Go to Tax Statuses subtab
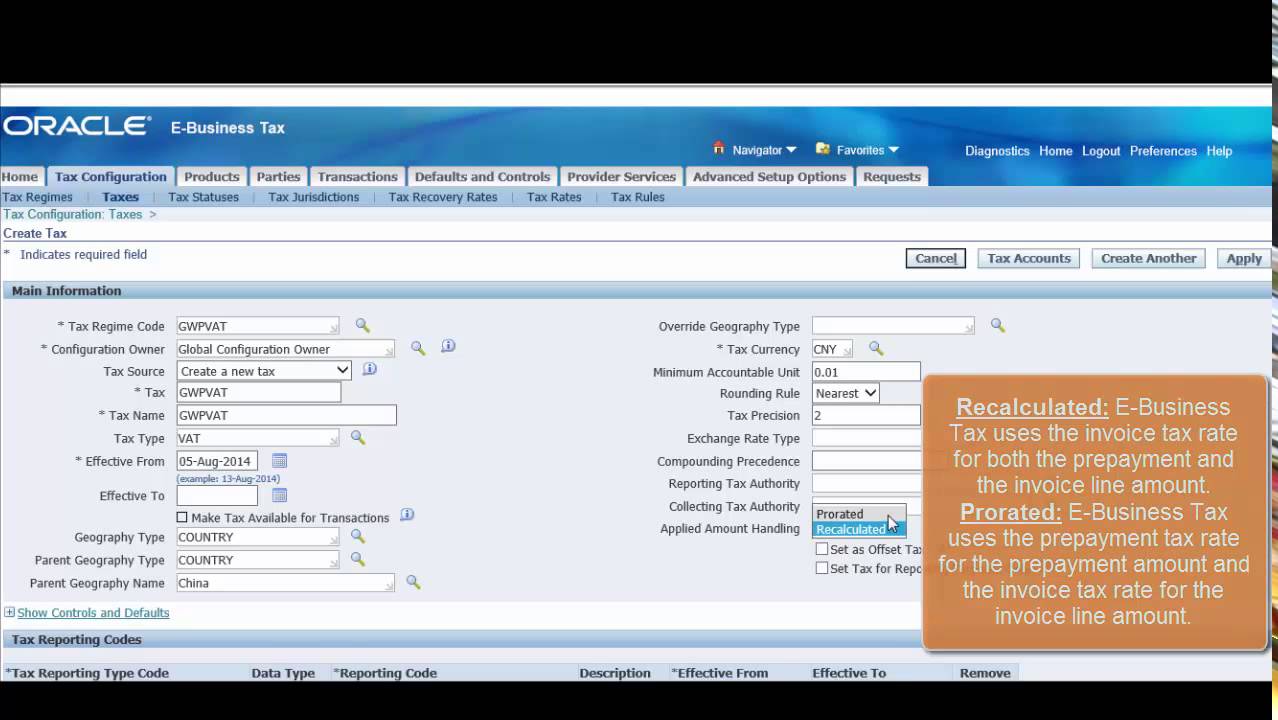Image resolution: width=1278 pixels, height=720 pixels. (203, 197)
